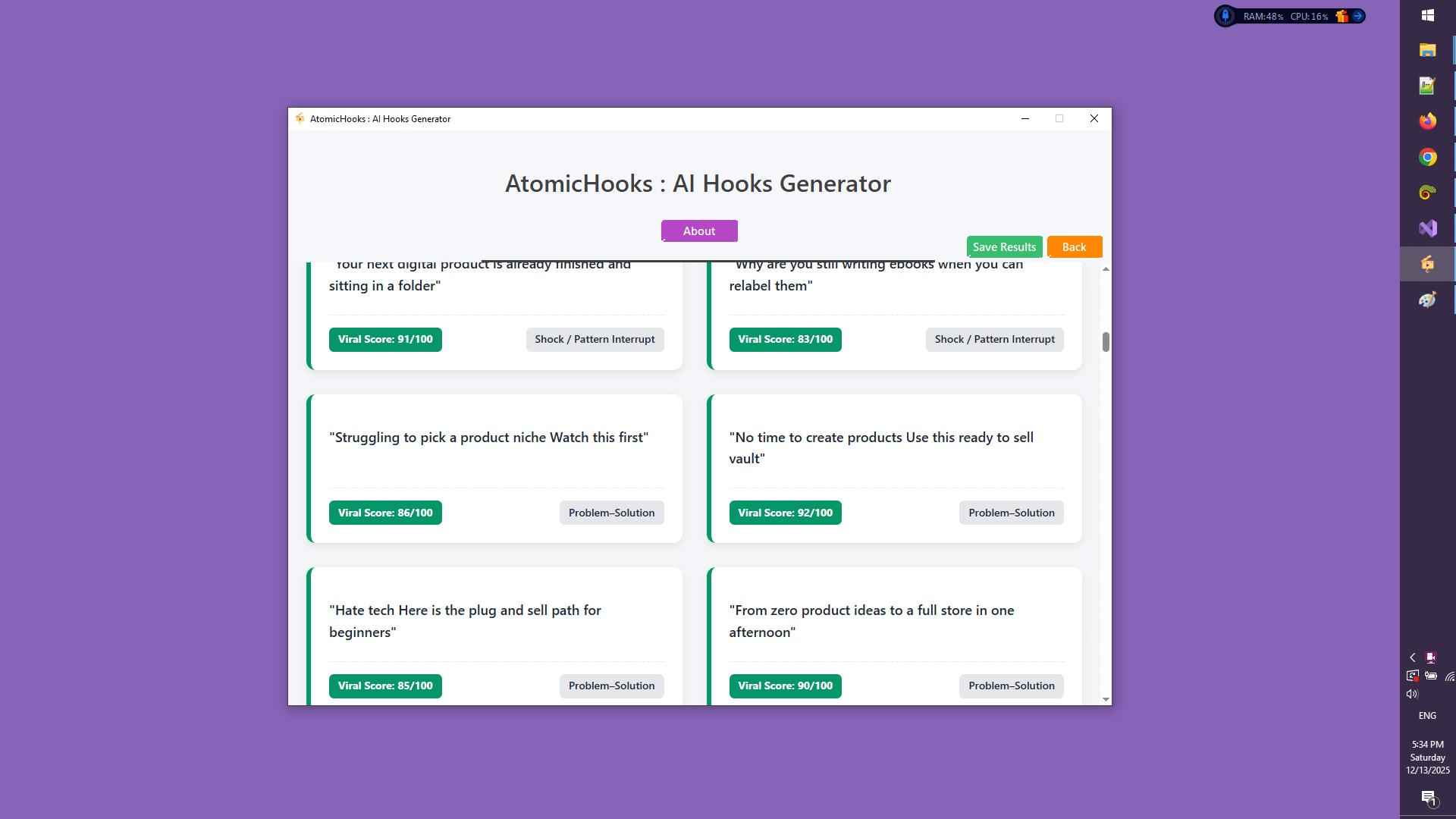Viewport: 1456px width, 819px height.
Task: Open Visual Studio from the taskbar
Action: 1427,228
